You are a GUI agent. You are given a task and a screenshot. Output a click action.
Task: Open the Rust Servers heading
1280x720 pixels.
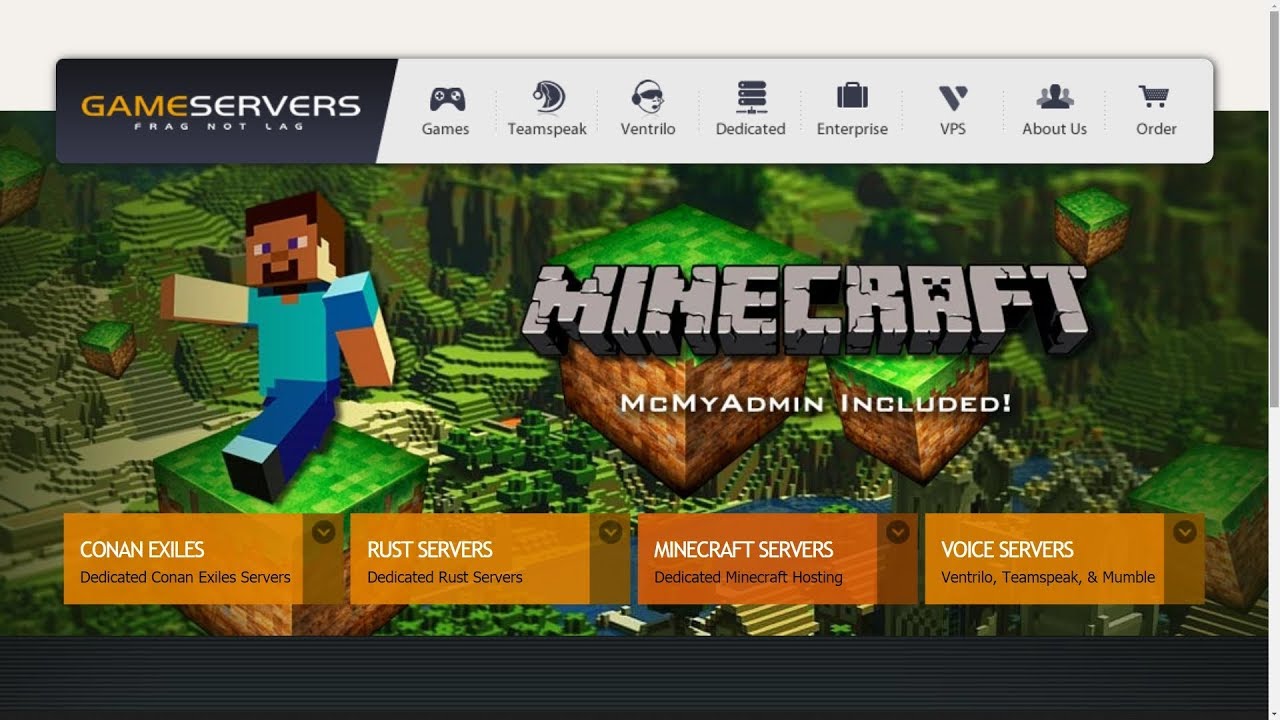[x=430, y=550]
